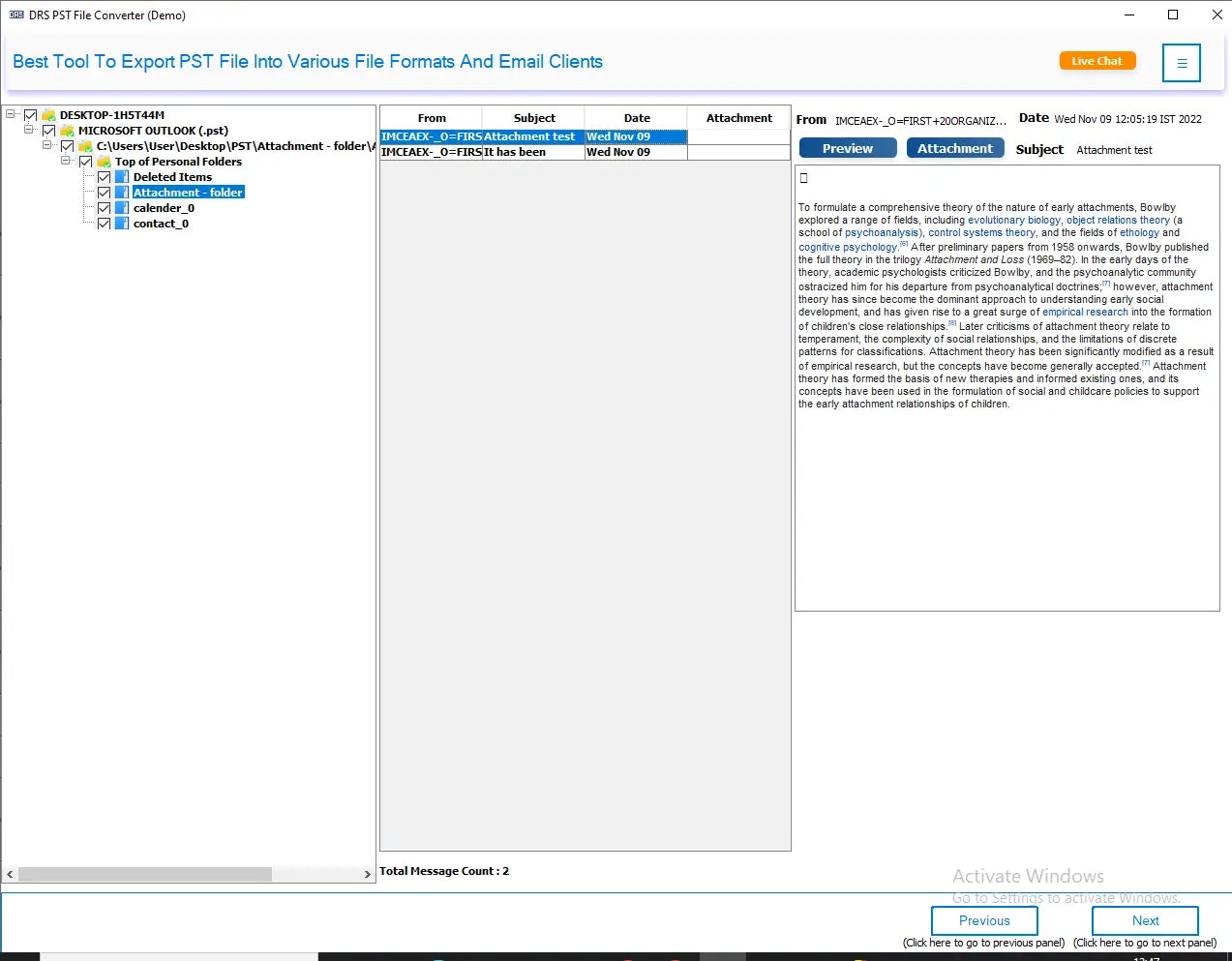The width and height of the screenshot is (1232, 961).
Task: Click 'Total Message Count : 2' status text
Action: coord(444,871)
